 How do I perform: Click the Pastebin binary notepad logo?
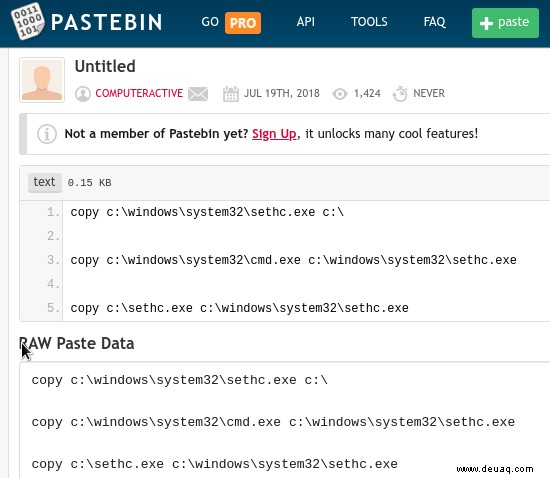[x=27, y=21]
